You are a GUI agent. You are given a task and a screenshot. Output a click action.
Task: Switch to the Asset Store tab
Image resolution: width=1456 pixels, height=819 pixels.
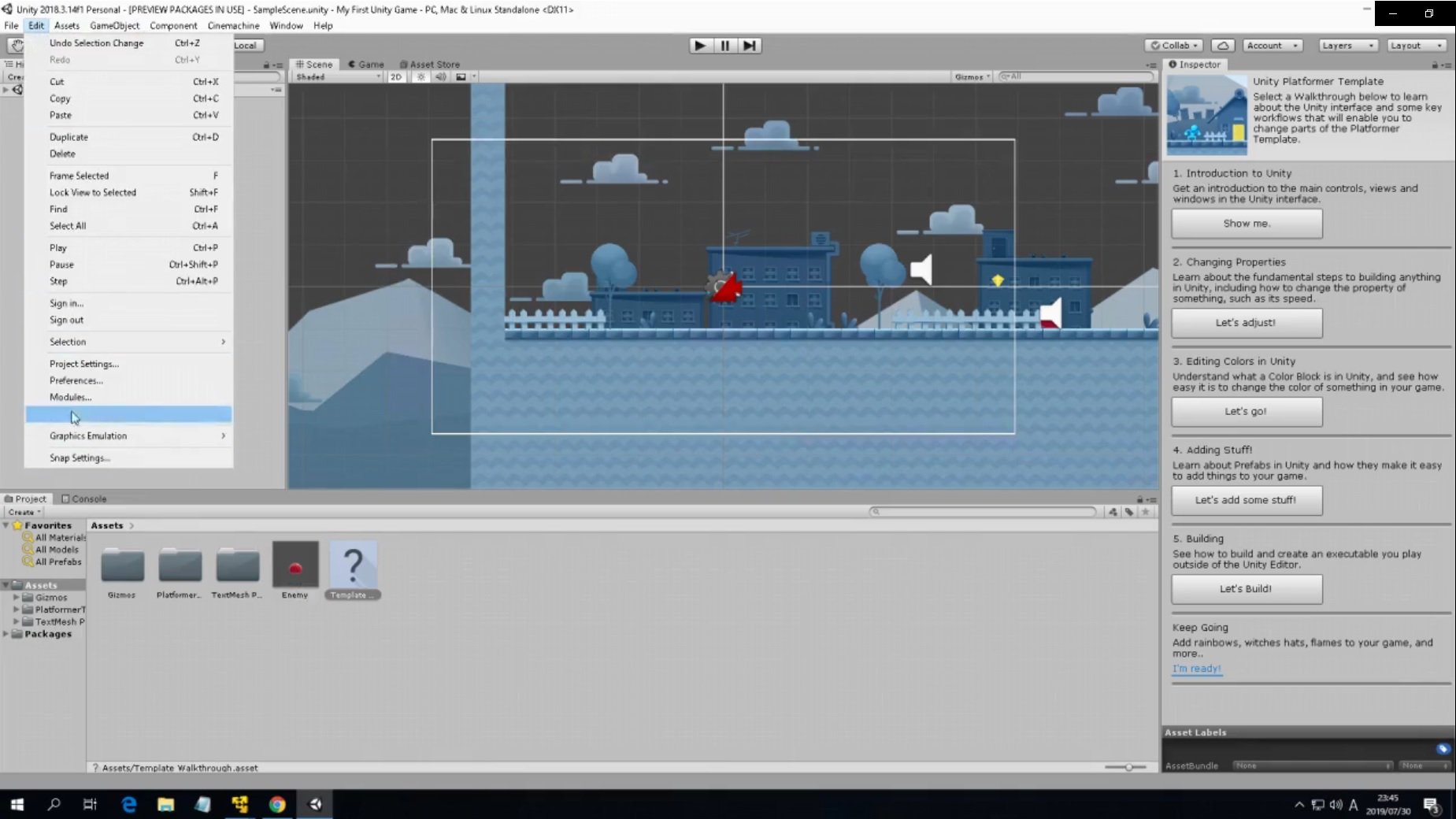click(x=429, y=65)
